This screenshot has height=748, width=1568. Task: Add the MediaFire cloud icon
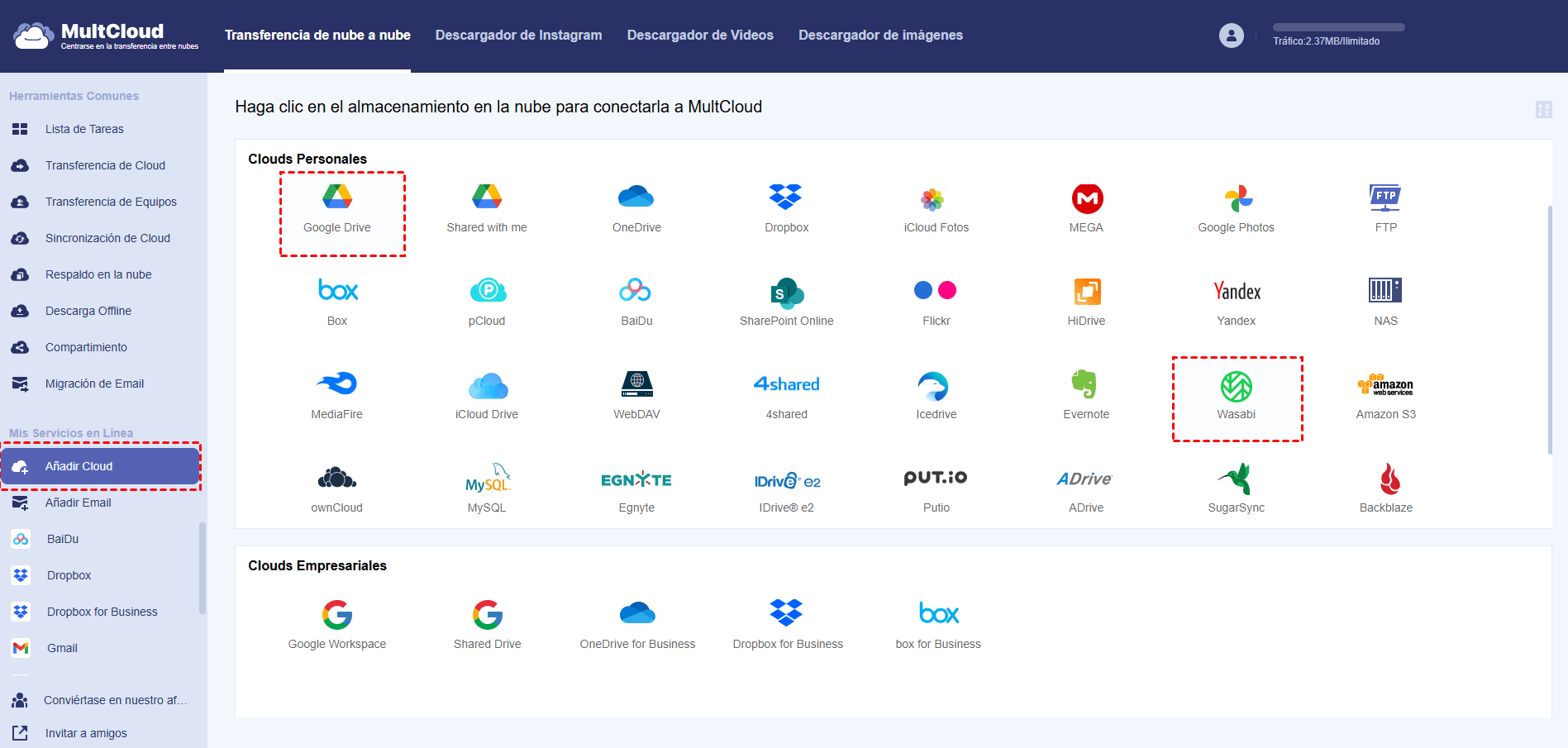coord(337,384)
